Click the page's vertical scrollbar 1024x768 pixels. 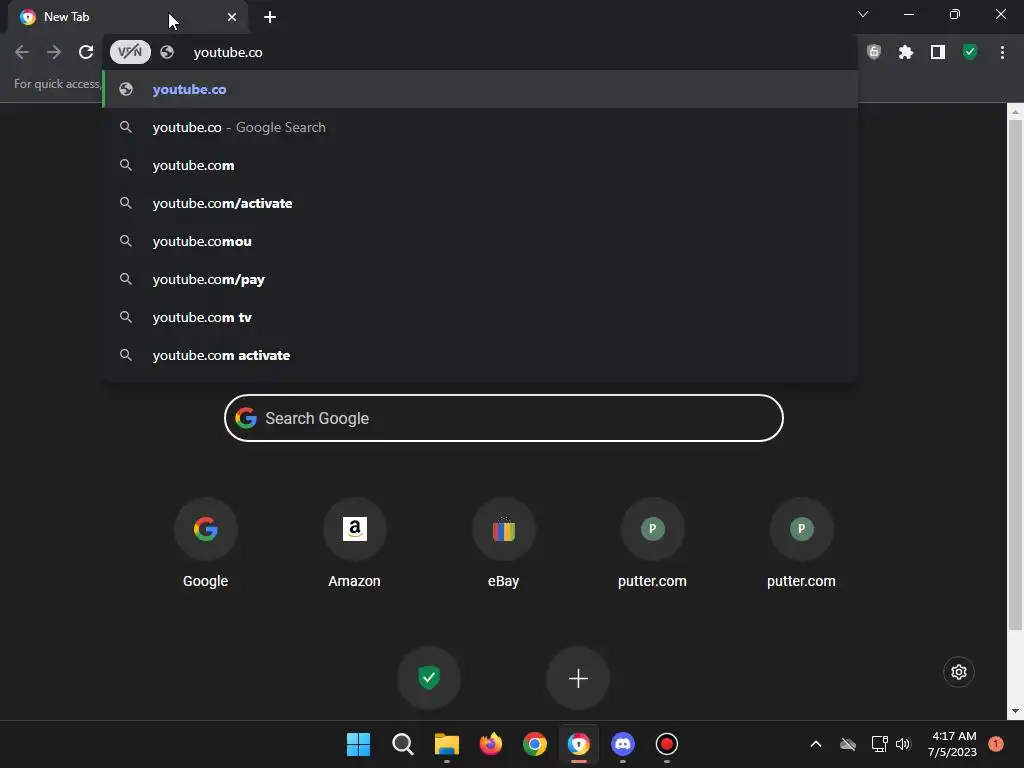[x=1015, y=376]
